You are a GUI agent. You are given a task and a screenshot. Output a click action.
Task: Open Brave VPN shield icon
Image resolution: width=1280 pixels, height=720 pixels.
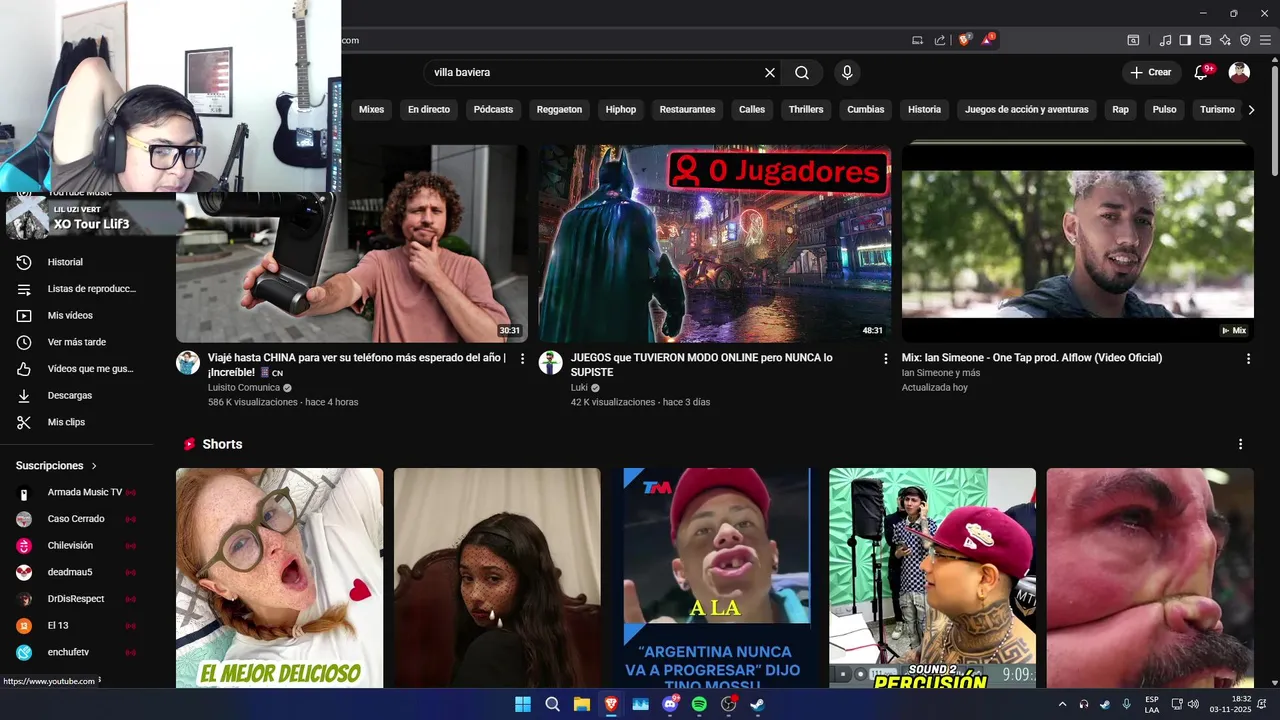click(x=1245, y=40)
